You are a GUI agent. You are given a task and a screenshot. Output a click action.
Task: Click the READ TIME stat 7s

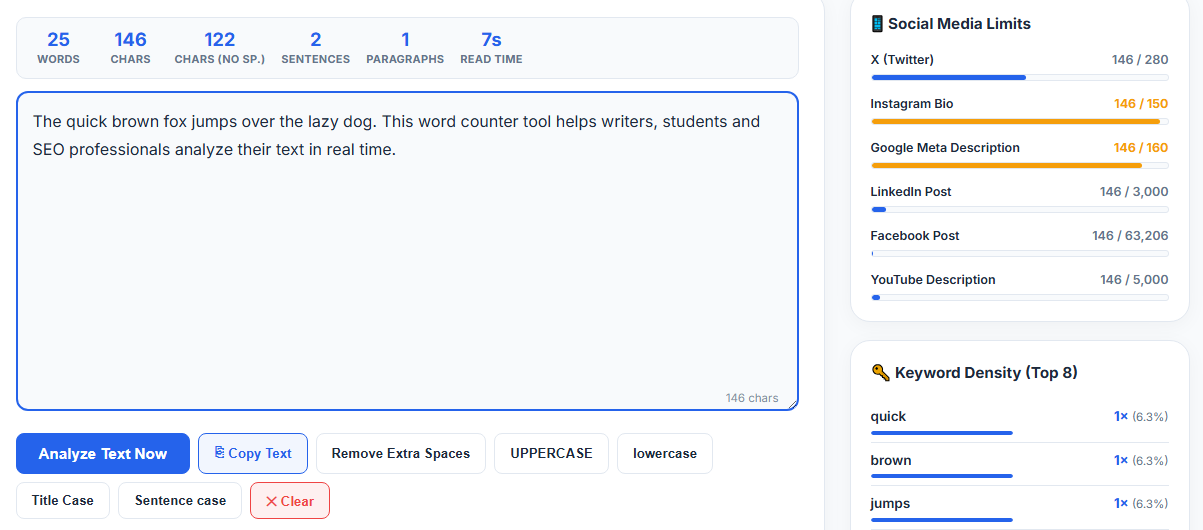click(491, 47)
